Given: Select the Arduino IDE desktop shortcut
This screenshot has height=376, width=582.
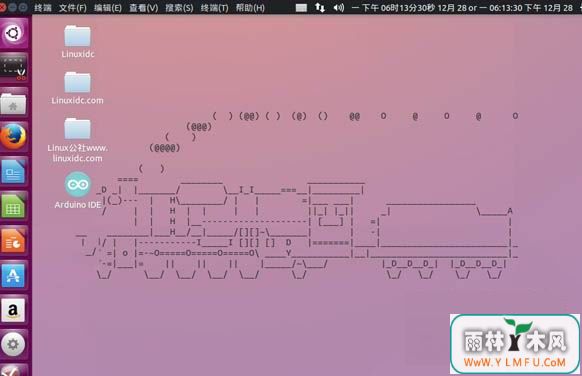Looking at the screenshot, I should pos(78,190).
